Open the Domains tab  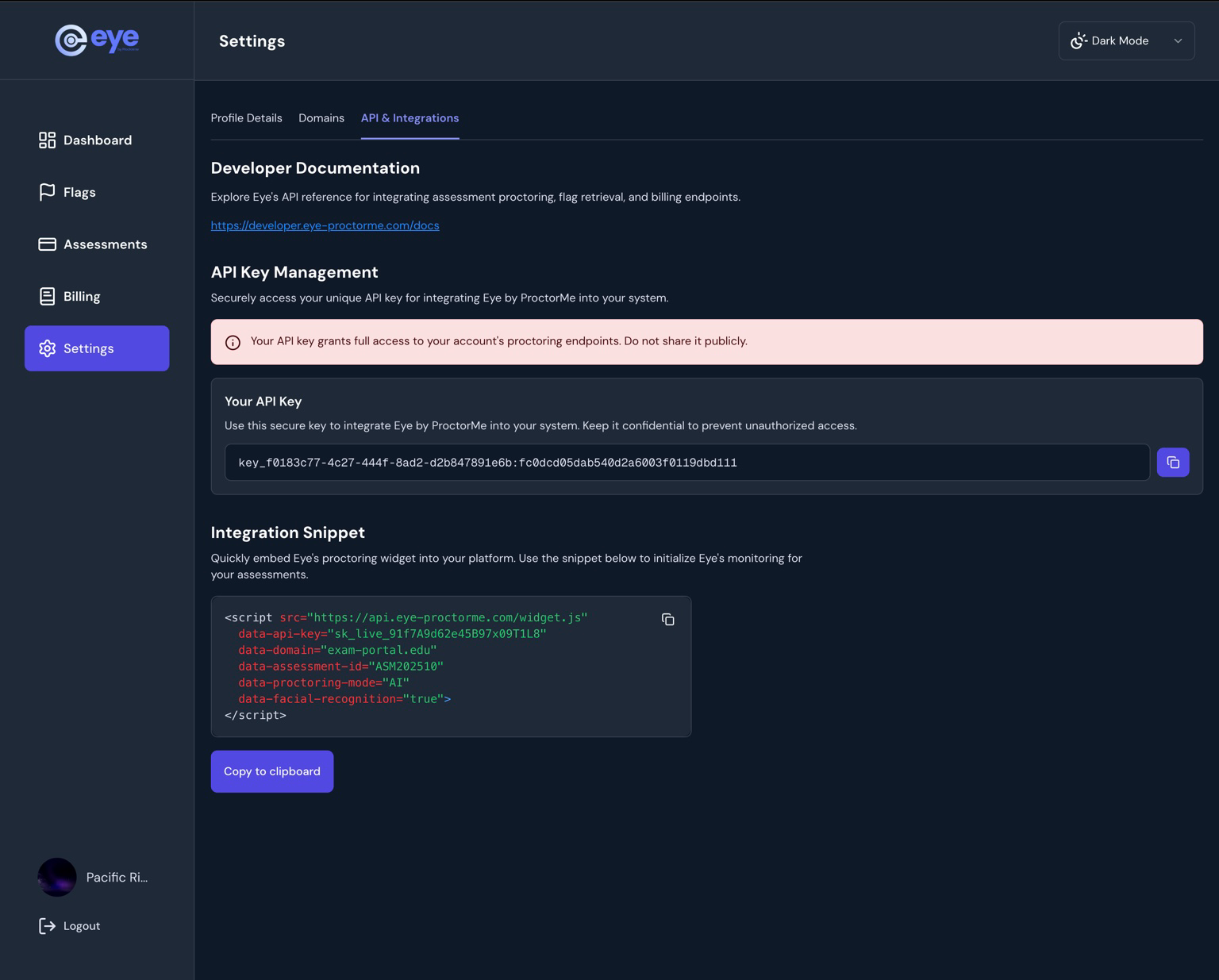click(321, 117)
